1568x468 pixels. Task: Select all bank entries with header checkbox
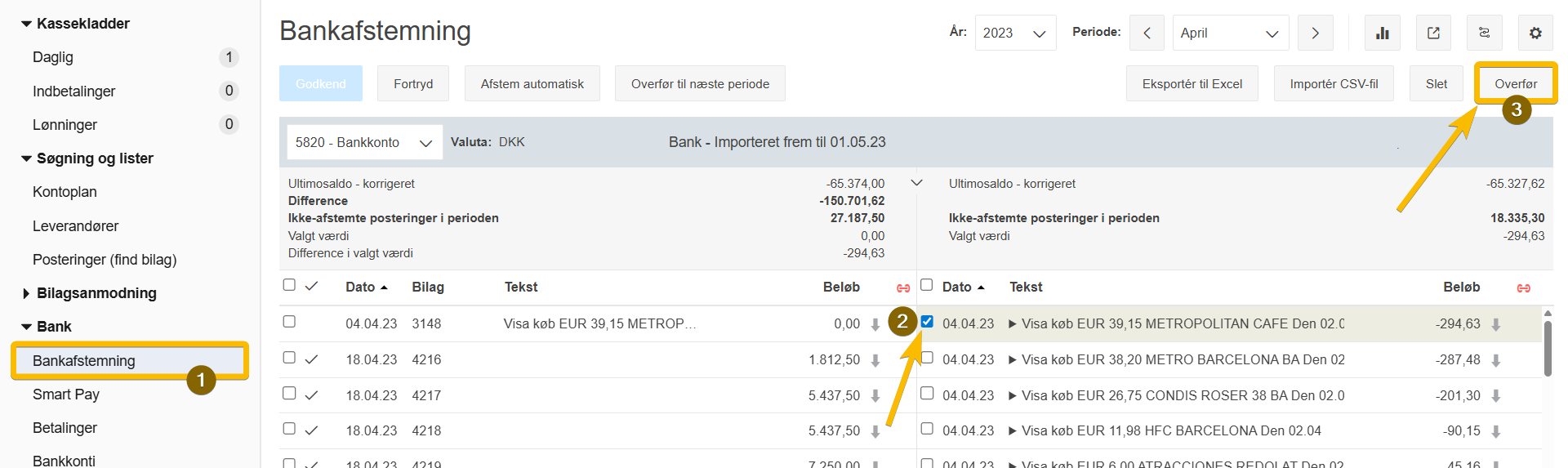tap(927, 285)
